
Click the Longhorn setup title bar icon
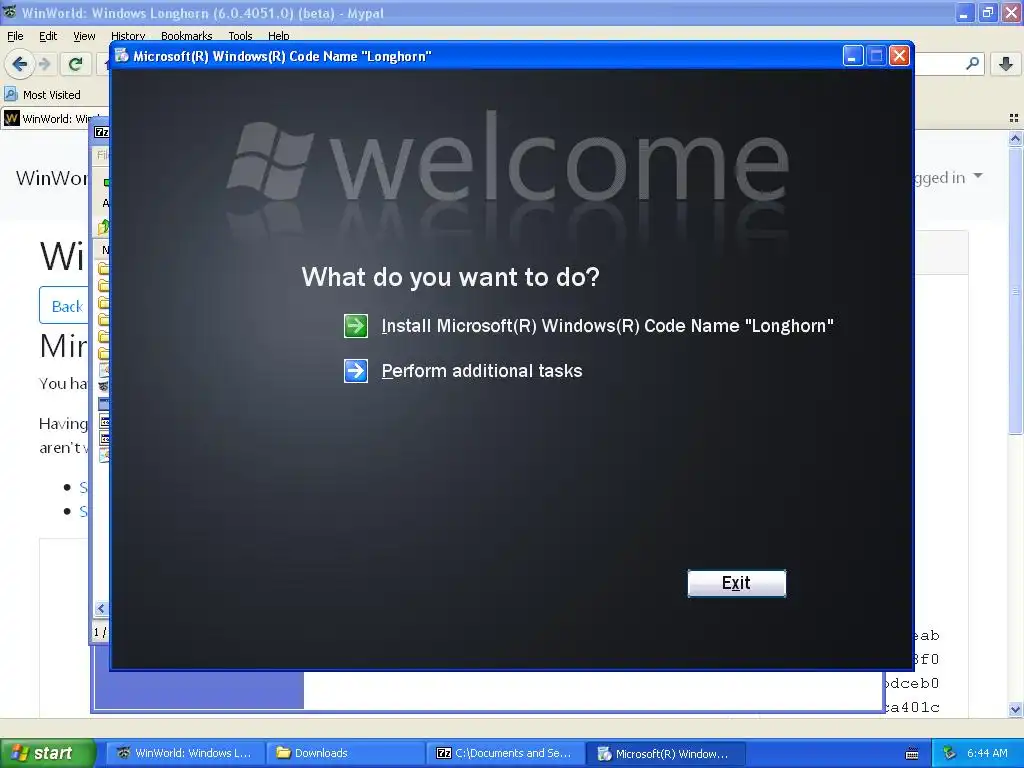pyautogui.click(x=122, y=56)
